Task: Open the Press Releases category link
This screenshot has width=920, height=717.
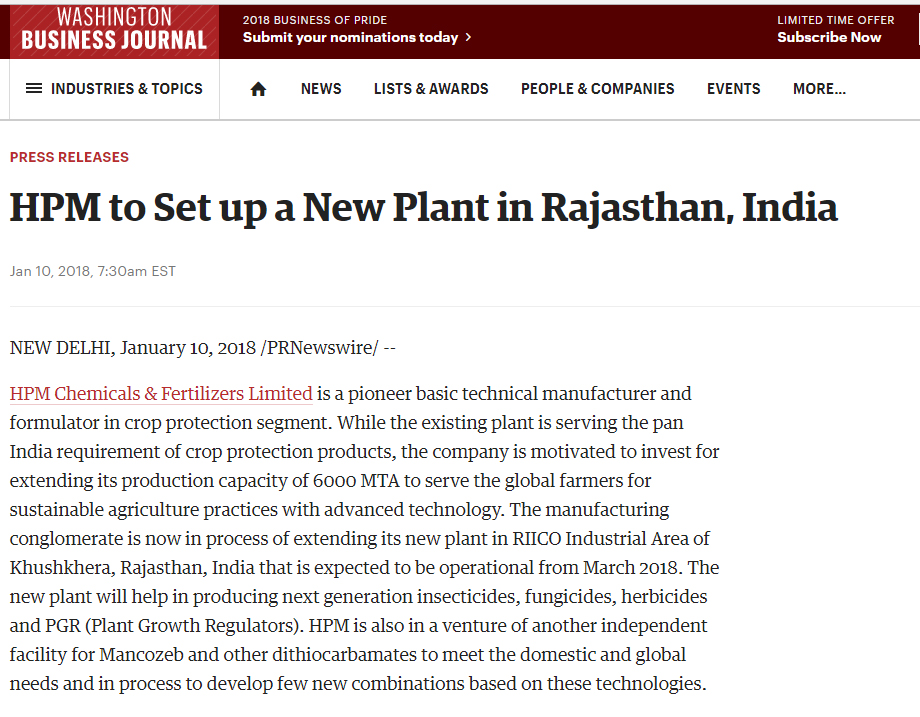Action: [x=69, y=157]
